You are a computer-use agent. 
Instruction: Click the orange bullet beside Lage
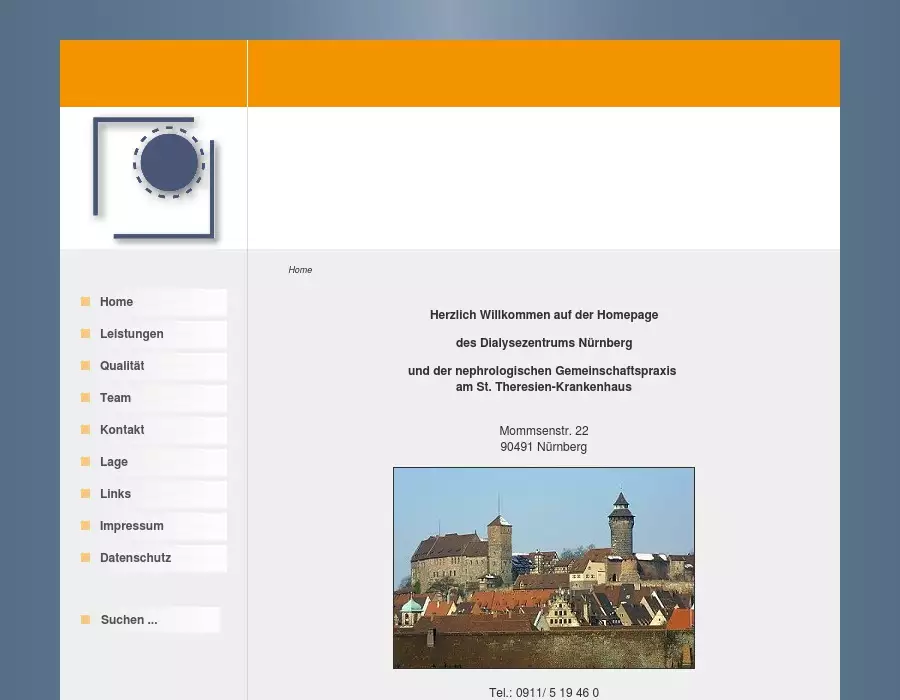[x=86, y=462]
